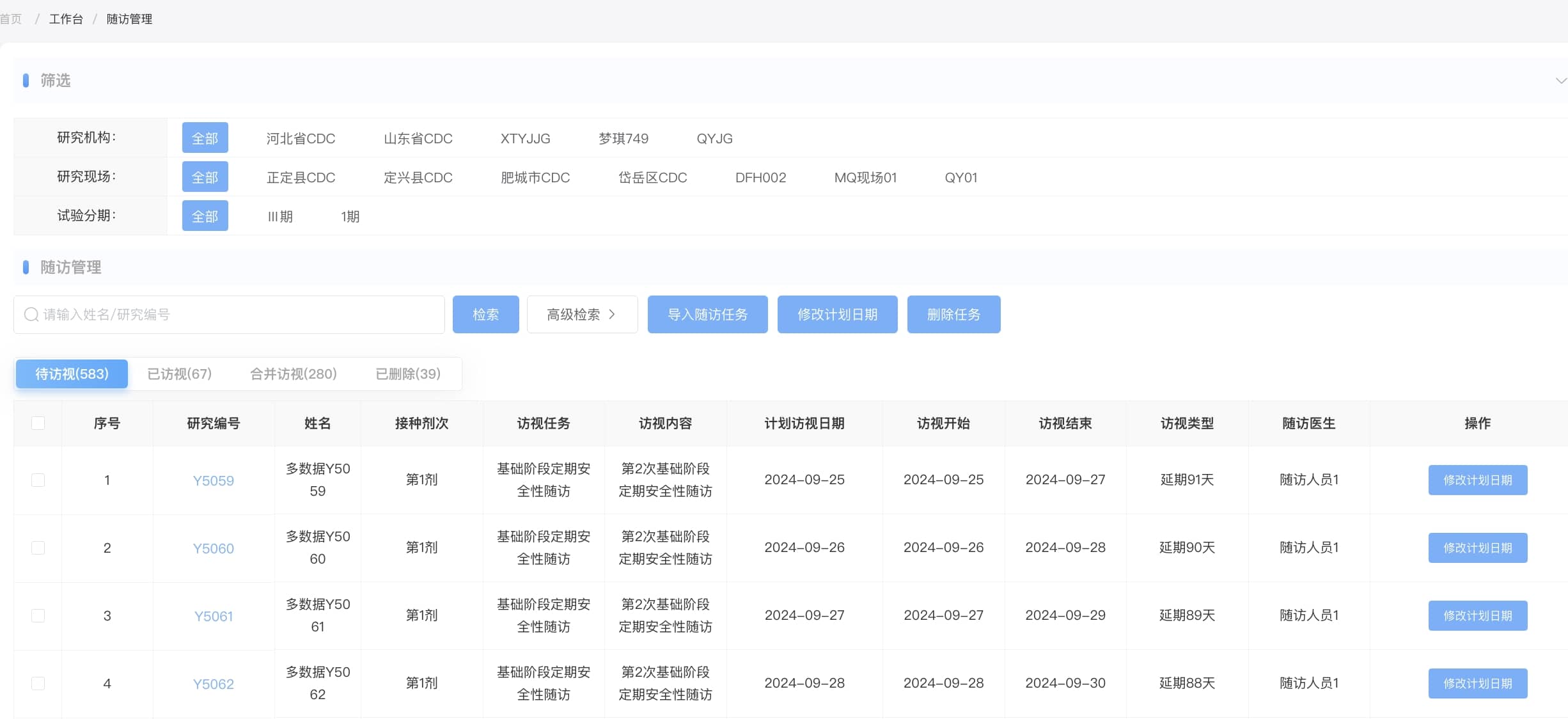
Task: Filter by 肥城市CDC site
Action: point(535,178)
